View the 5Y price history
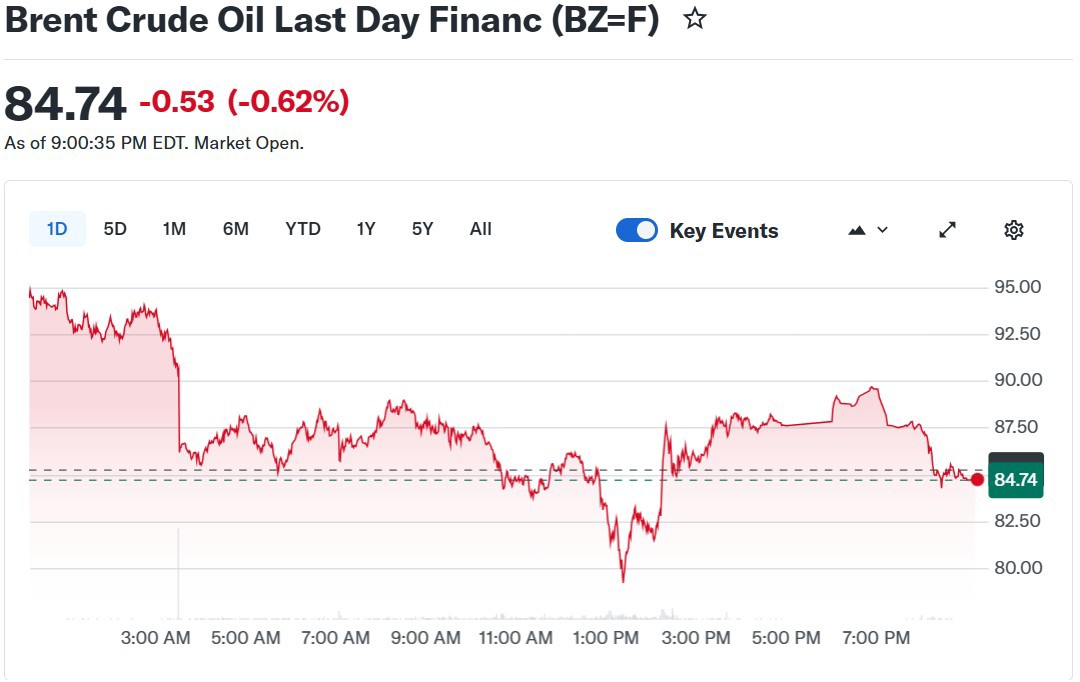Viewport: 1080px width, 682px height. [x=422, y=229]
